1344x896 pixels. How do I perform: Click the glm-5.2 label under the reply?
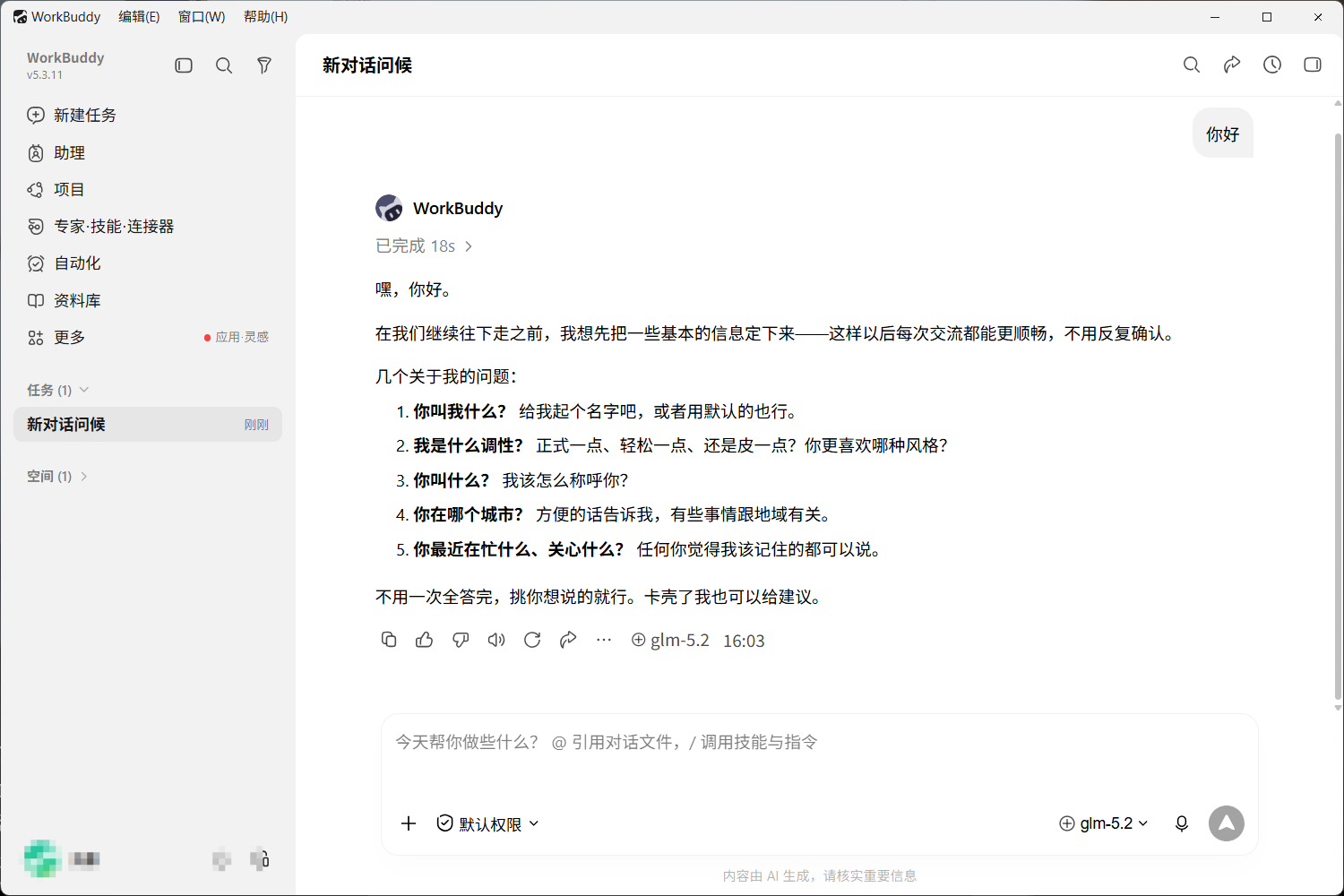(x=670, y=641)
